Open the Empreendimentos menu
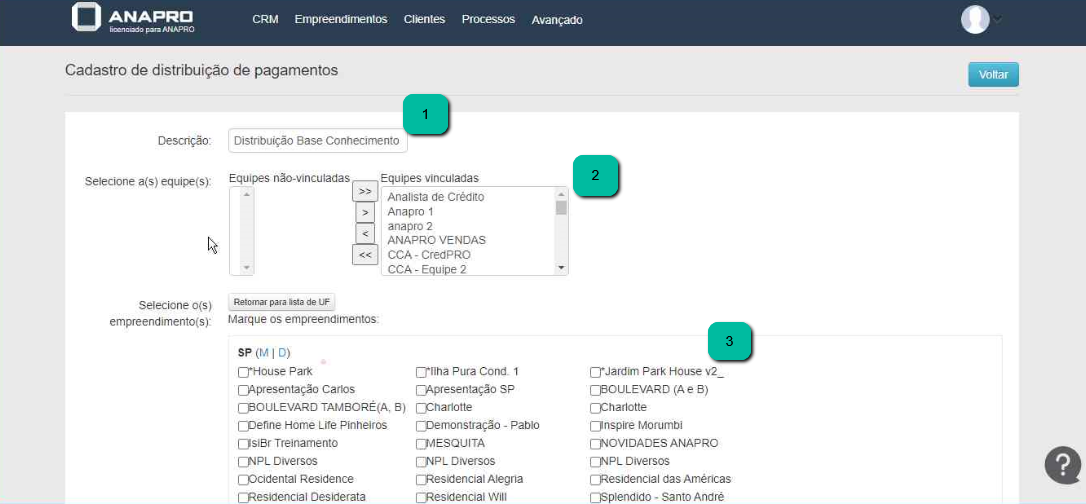1086x504 pixels. tap(340, 19)
